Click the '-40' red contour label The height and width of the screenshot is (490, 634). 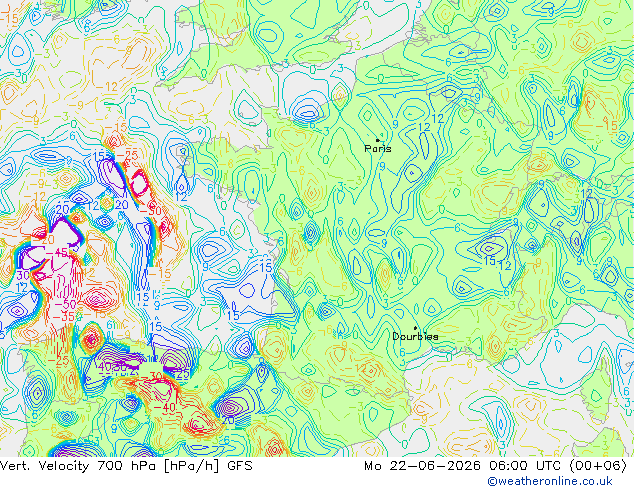[165, 408]
